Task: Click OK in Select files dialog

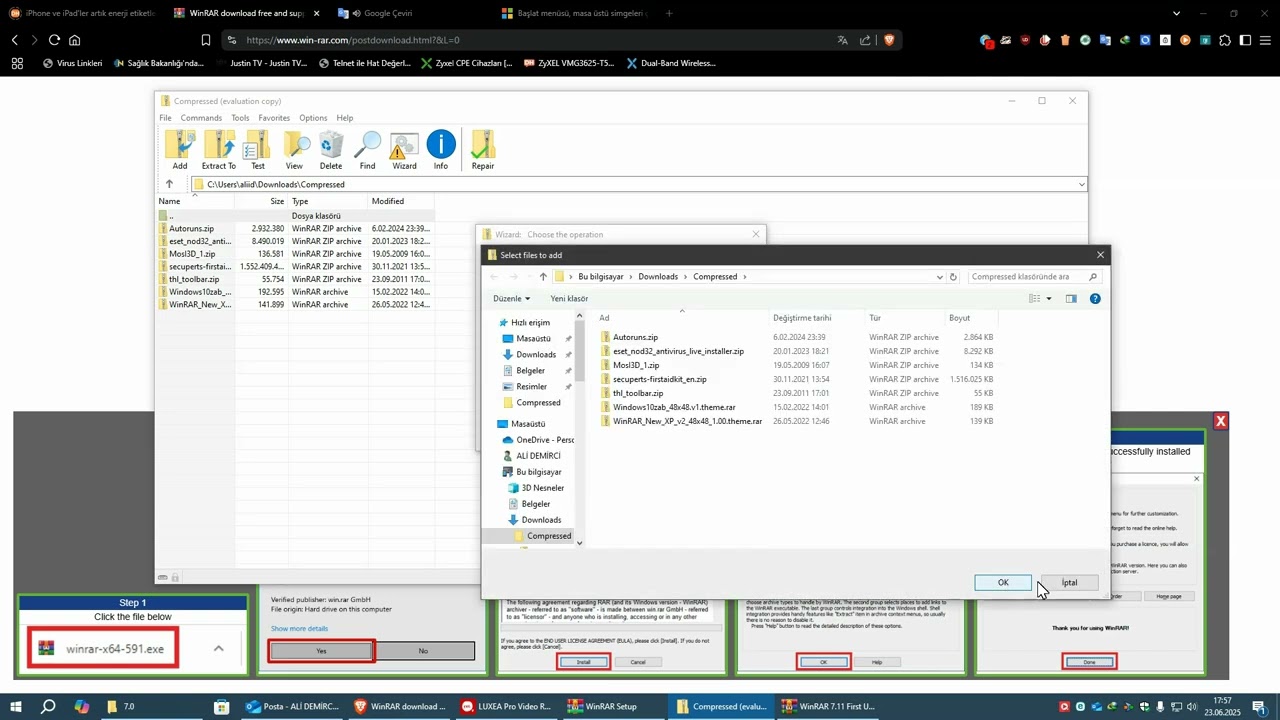Action: (x=1003, y=582)
